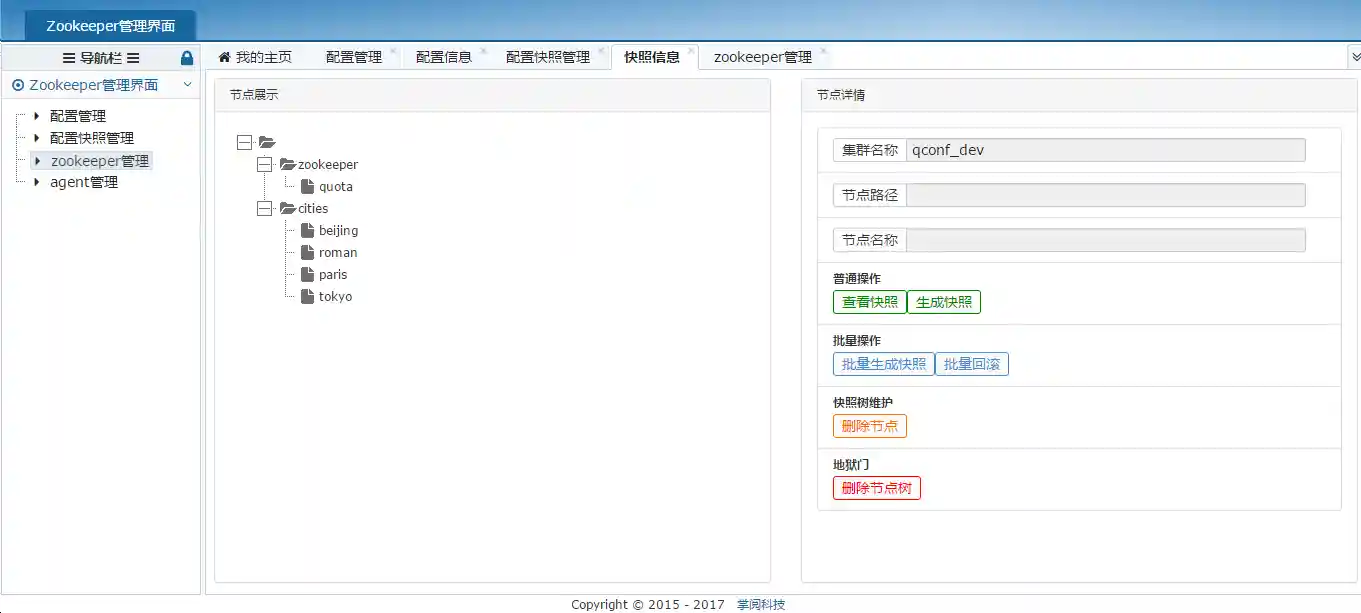1361x613 pixels.
Task: Select the zookeeper folder icon in node tree
Action: pos(286,164)
